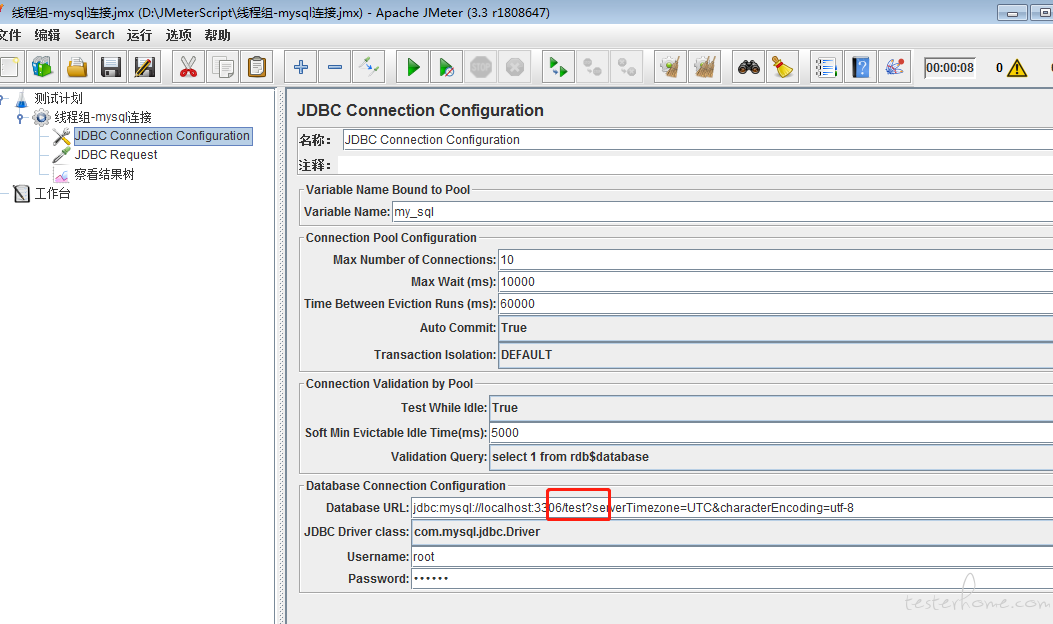The height and width of the screenshot is (624, 1053).
Task: Select 察看结果树 listener node
Action: [x=104, y=175]
